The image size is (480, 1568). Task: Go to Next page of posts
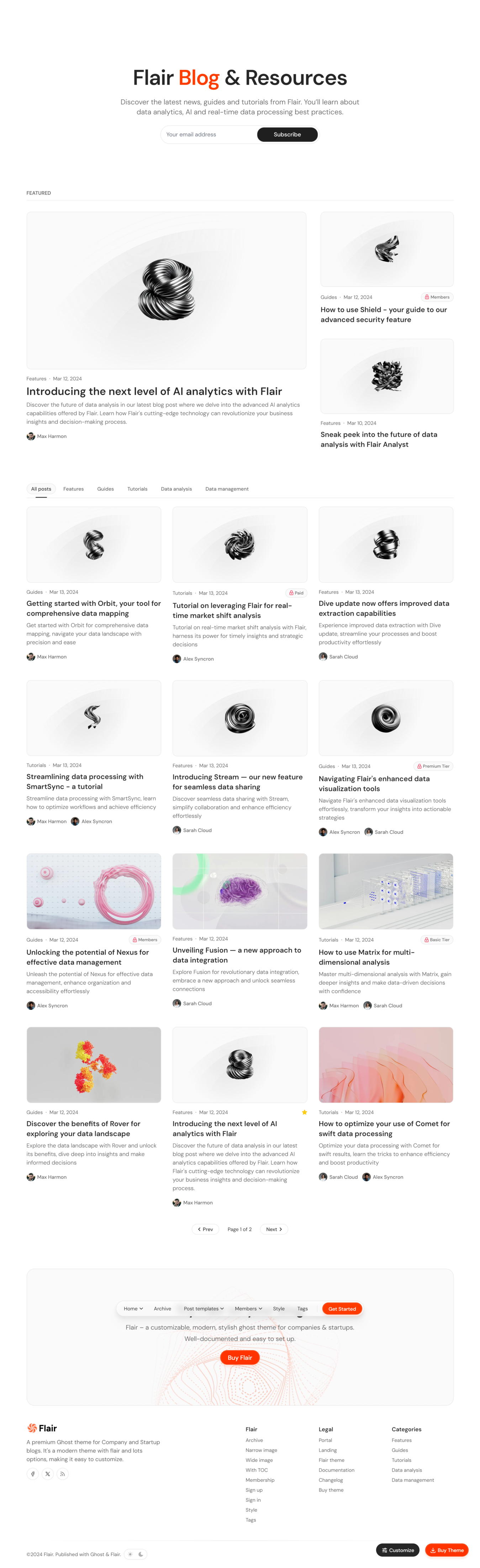[274, 1229]
